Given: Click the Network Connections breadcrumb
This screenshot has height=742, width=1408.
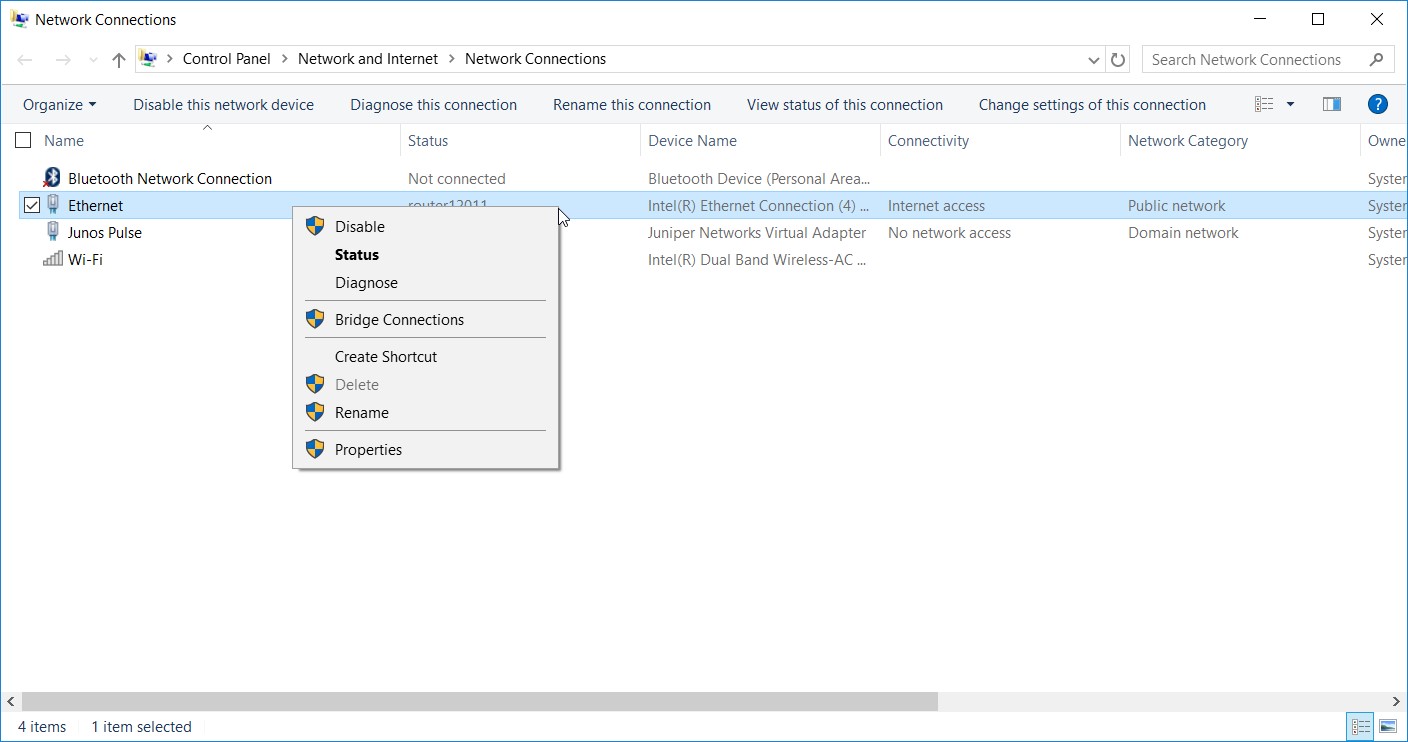Looking at the screenshot, I should click(x=535, y=59).
